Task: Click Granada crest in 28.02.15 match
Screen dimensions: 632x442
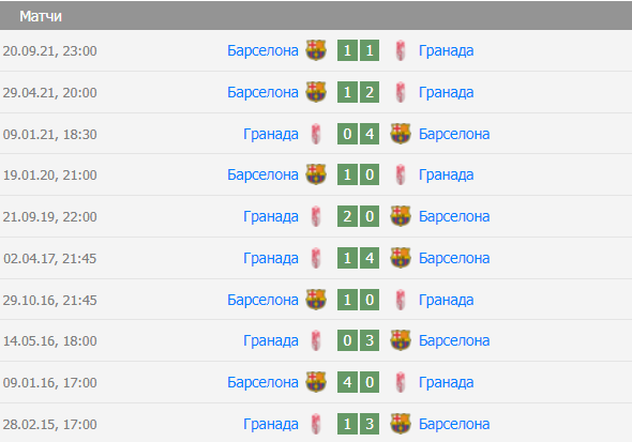Action: pos(316,423)
